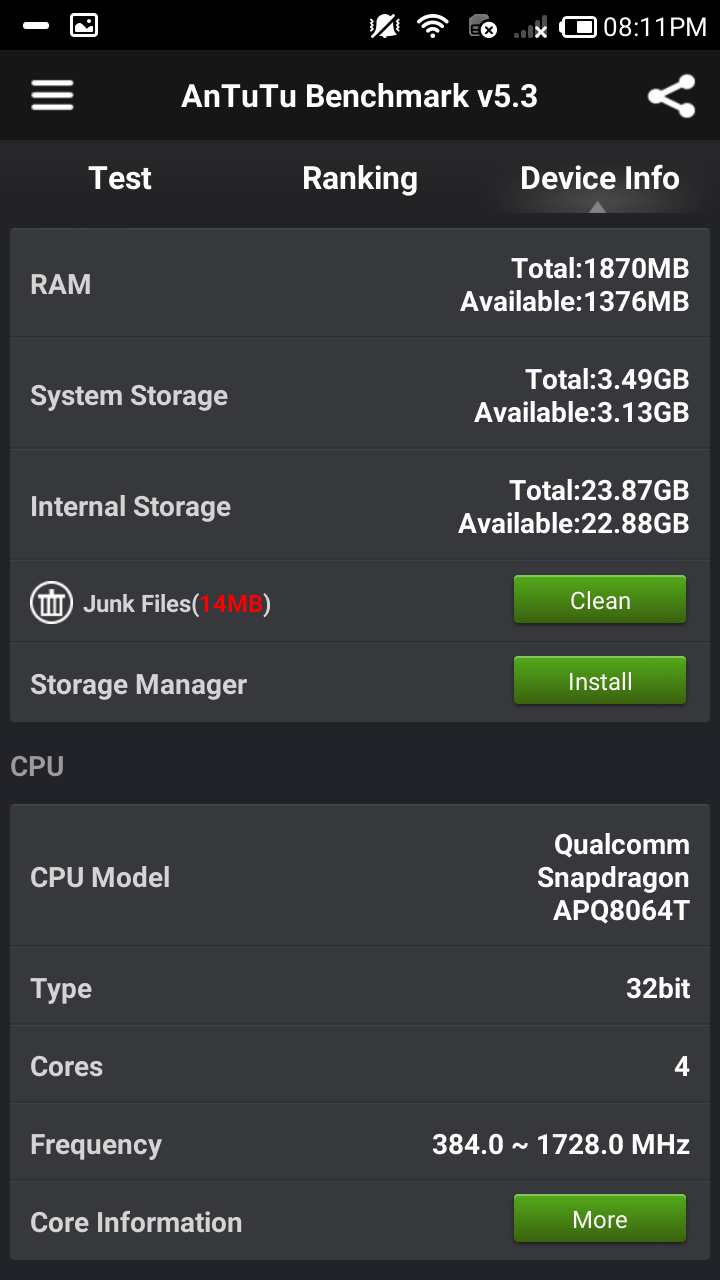Screen dimensions: 720x1280
Task: Tap the no-signal bars icon
Action: pos(531,27)
